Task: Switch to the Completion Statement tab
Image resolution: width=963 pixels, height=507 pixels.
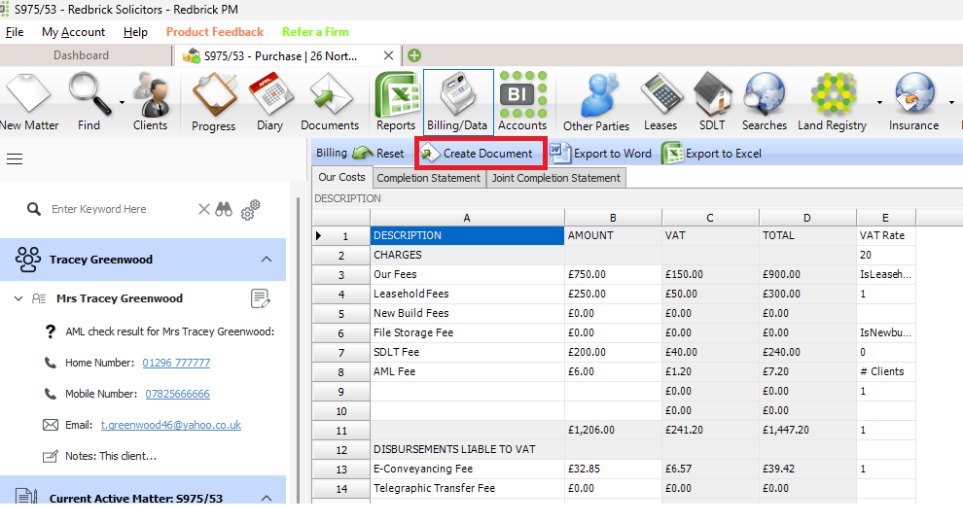Action: 428,178
